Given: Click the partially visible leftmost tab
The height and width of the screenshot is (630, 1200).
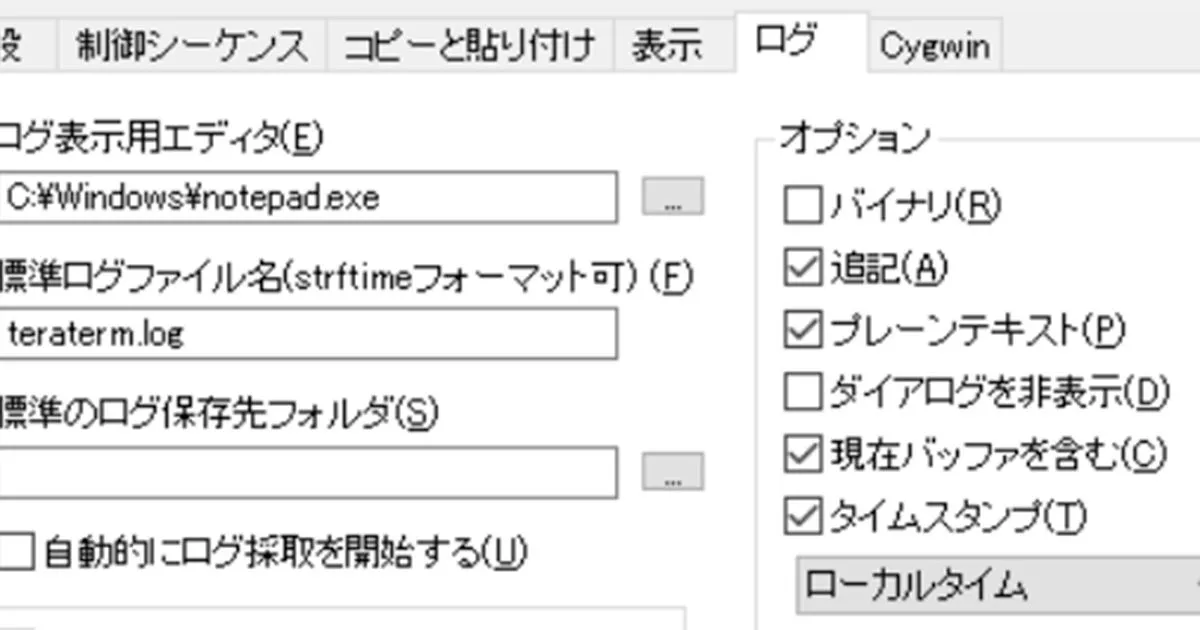Looking at the screenshot, I should 12,47.
